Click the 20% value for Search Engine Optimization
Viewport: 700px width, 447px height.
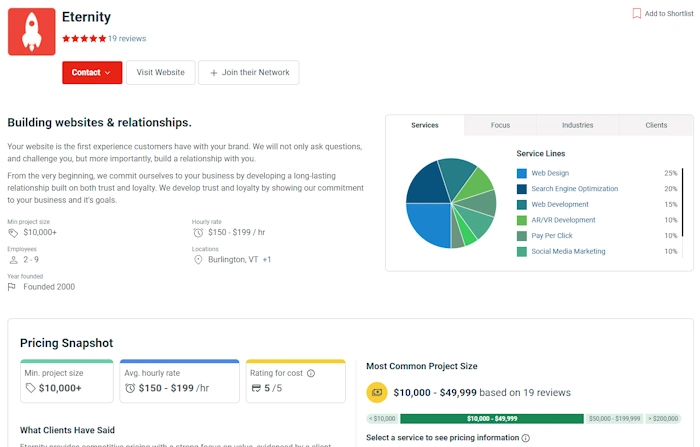click(x=671, y=189)
